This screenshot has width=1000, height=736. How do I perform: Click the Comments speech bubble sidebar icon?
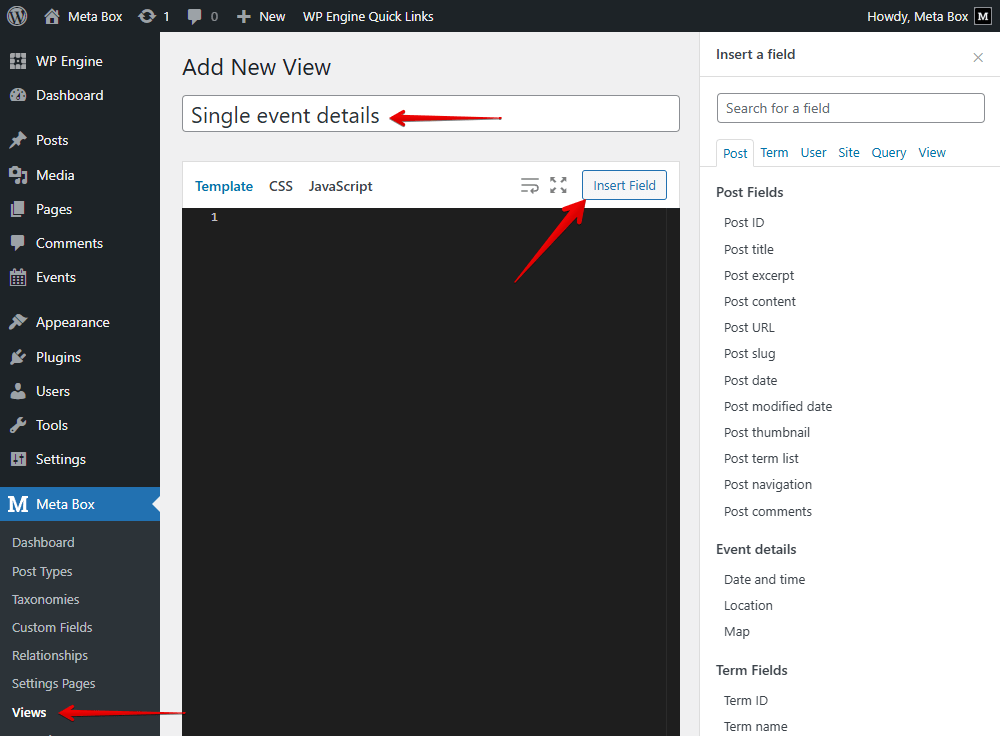coord(18,243)
